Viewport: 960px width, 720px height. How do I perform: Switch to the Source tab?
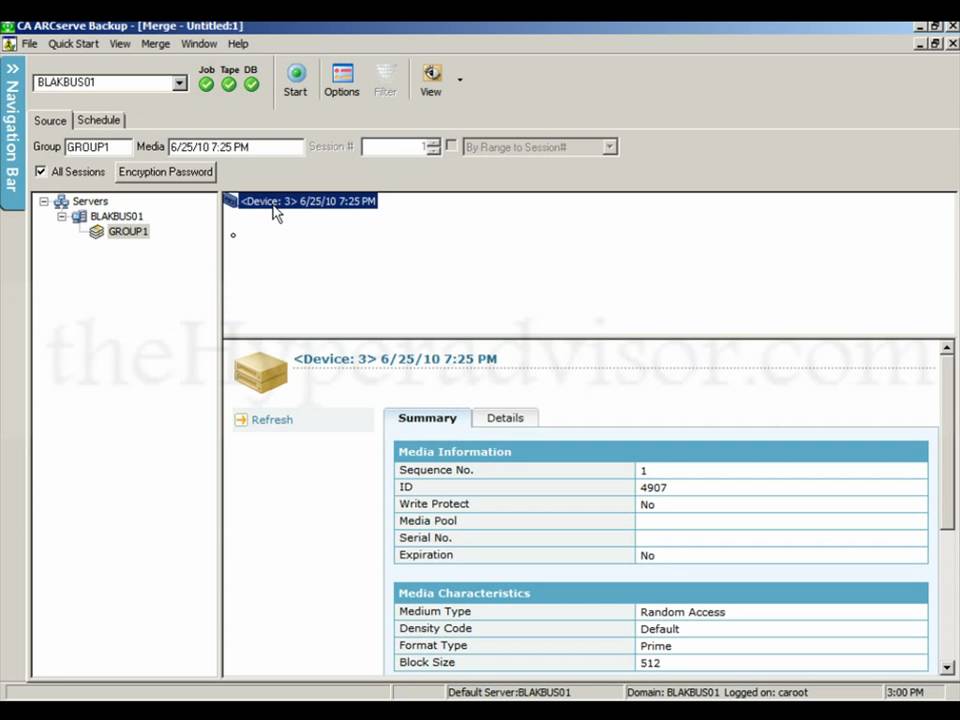click(x=50, y=121)
